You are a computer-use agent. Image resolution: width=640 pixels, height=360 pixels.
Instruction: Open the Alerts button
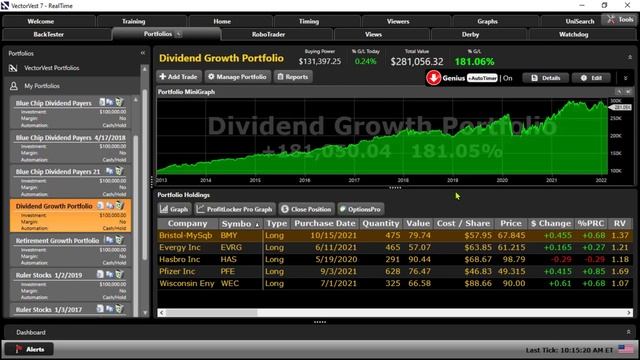tap(29, 349)
